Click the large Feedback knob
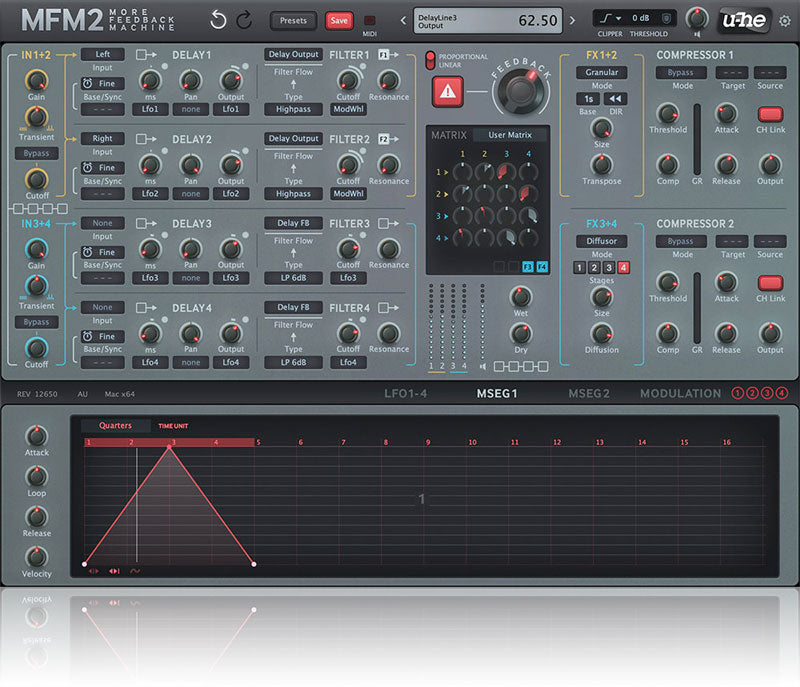800x687 pixels. 520,91
